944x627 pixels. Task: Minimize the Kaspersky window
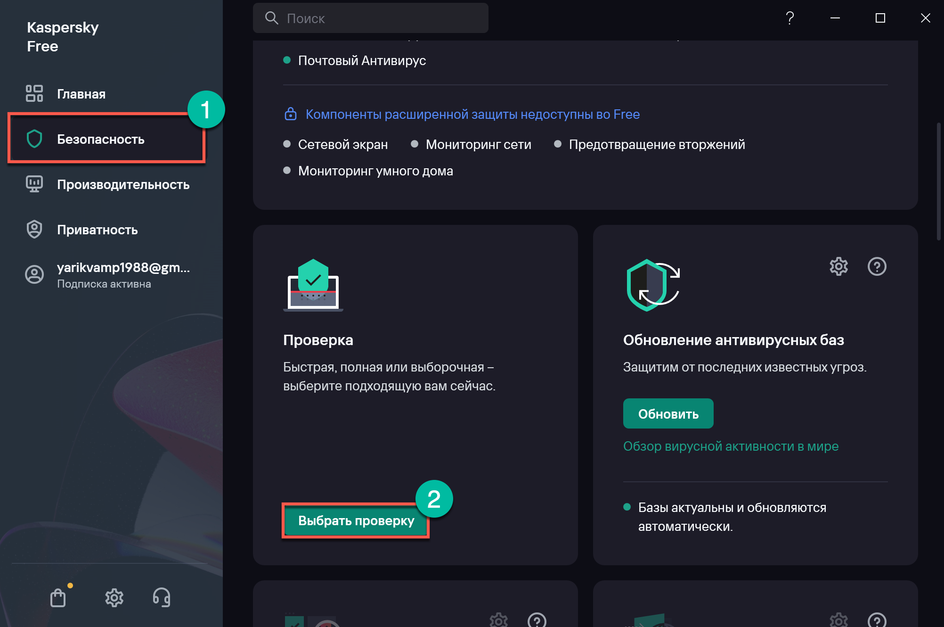click(835, 18)
